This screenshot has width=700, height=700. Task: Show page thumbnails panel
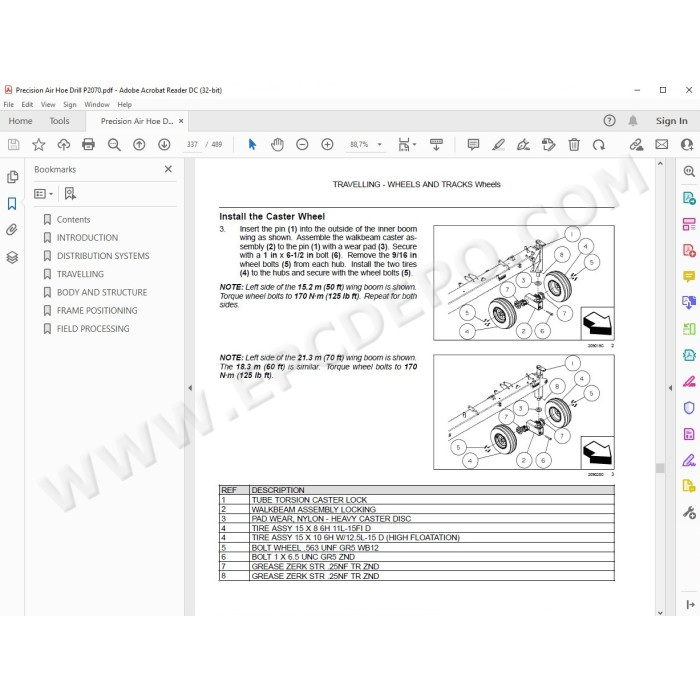[12, 177]
